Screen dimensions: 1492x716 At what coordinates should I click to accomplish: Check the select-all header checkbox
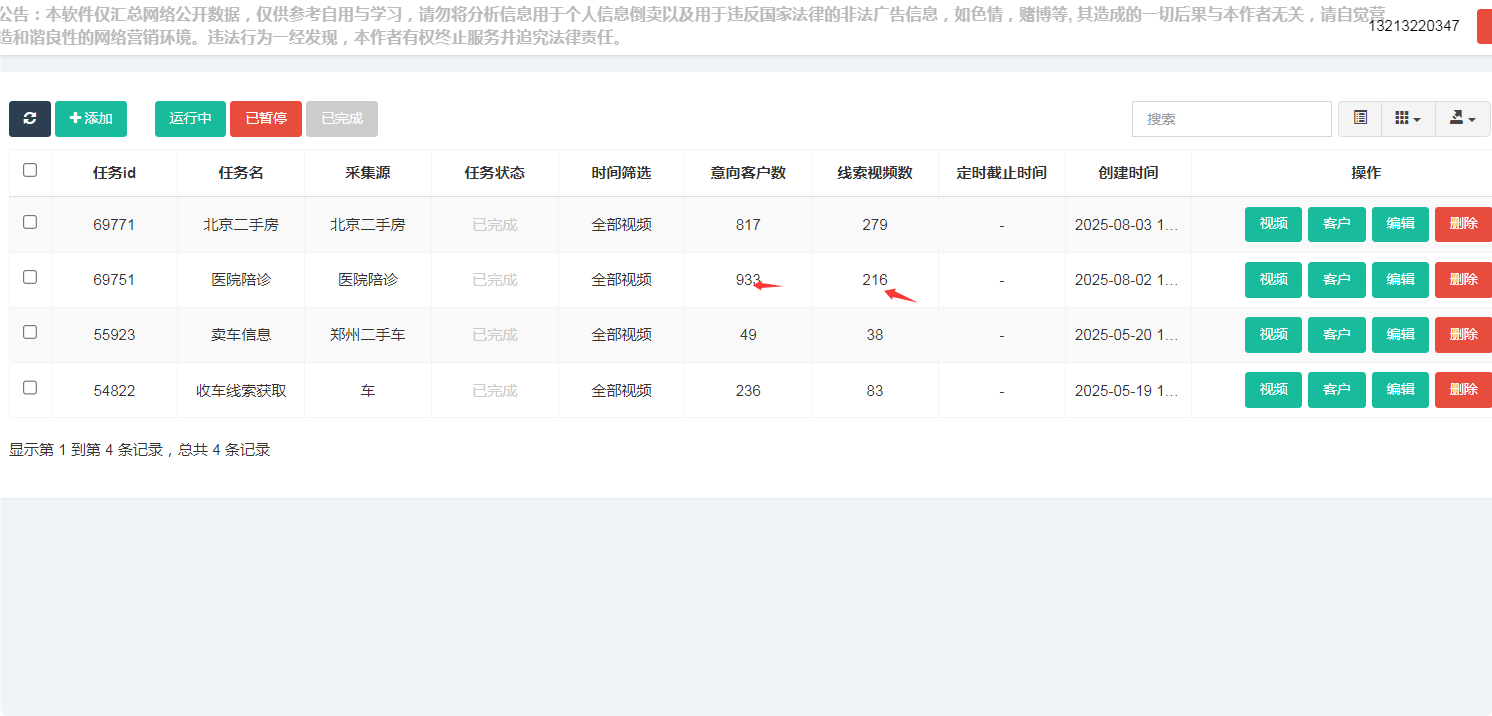pos(30,170)
